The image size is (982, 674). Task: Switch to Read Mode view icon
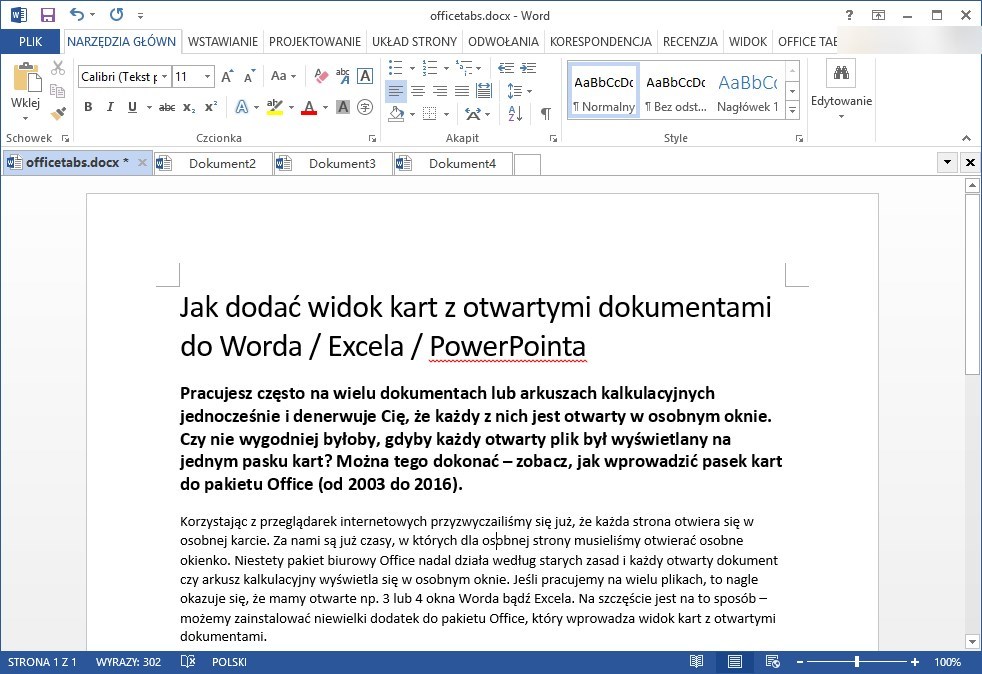[696, 661]
